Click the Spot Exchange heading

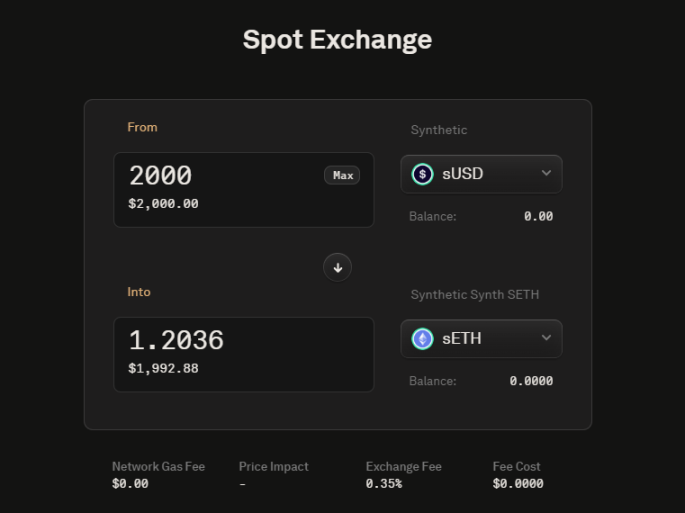point(338,40)
